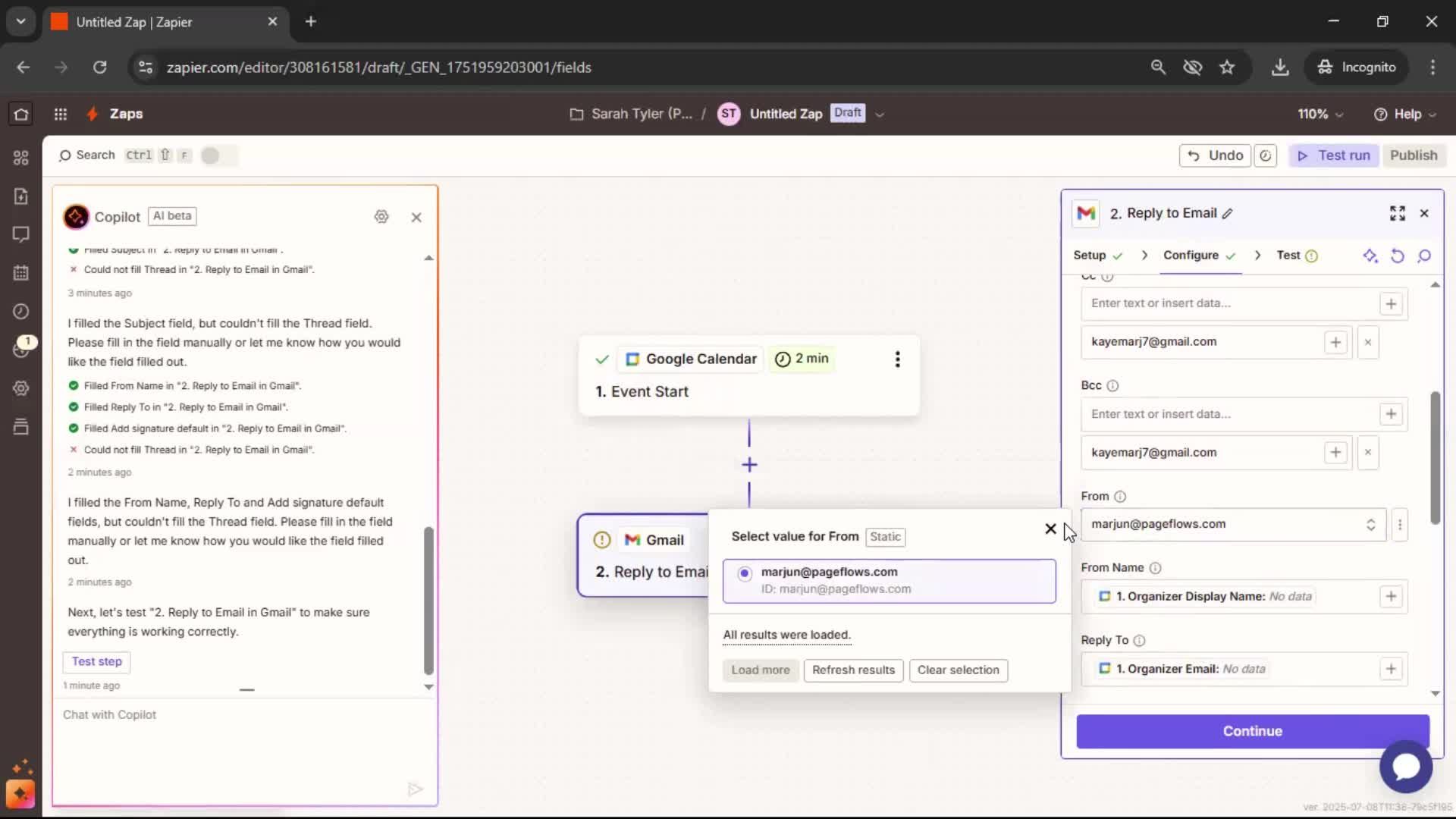This screenshot has height=819, width=1456.
Task: Open the chat support bubble
Action: (x=1405, y=767)
